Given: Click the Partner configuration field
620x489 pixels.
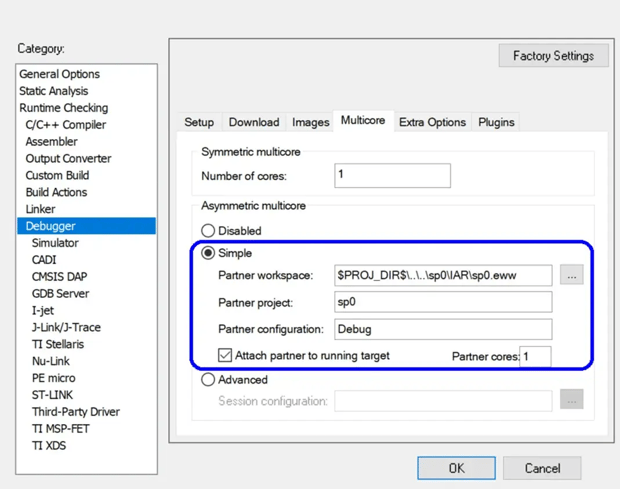Looking at the screenshot, I should (x=443, y=329).
